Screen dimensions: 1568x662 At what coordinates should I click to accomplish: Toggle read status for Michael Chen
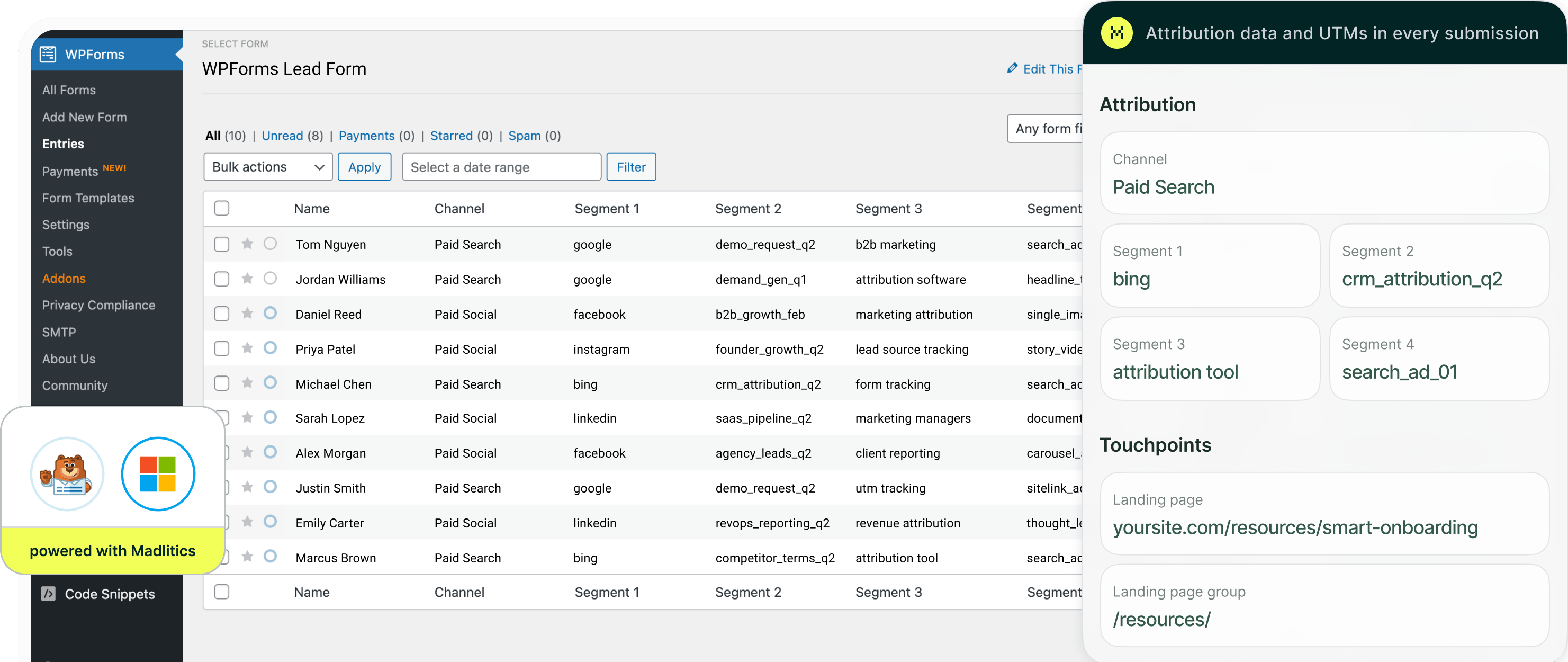[x=271, y=382]
